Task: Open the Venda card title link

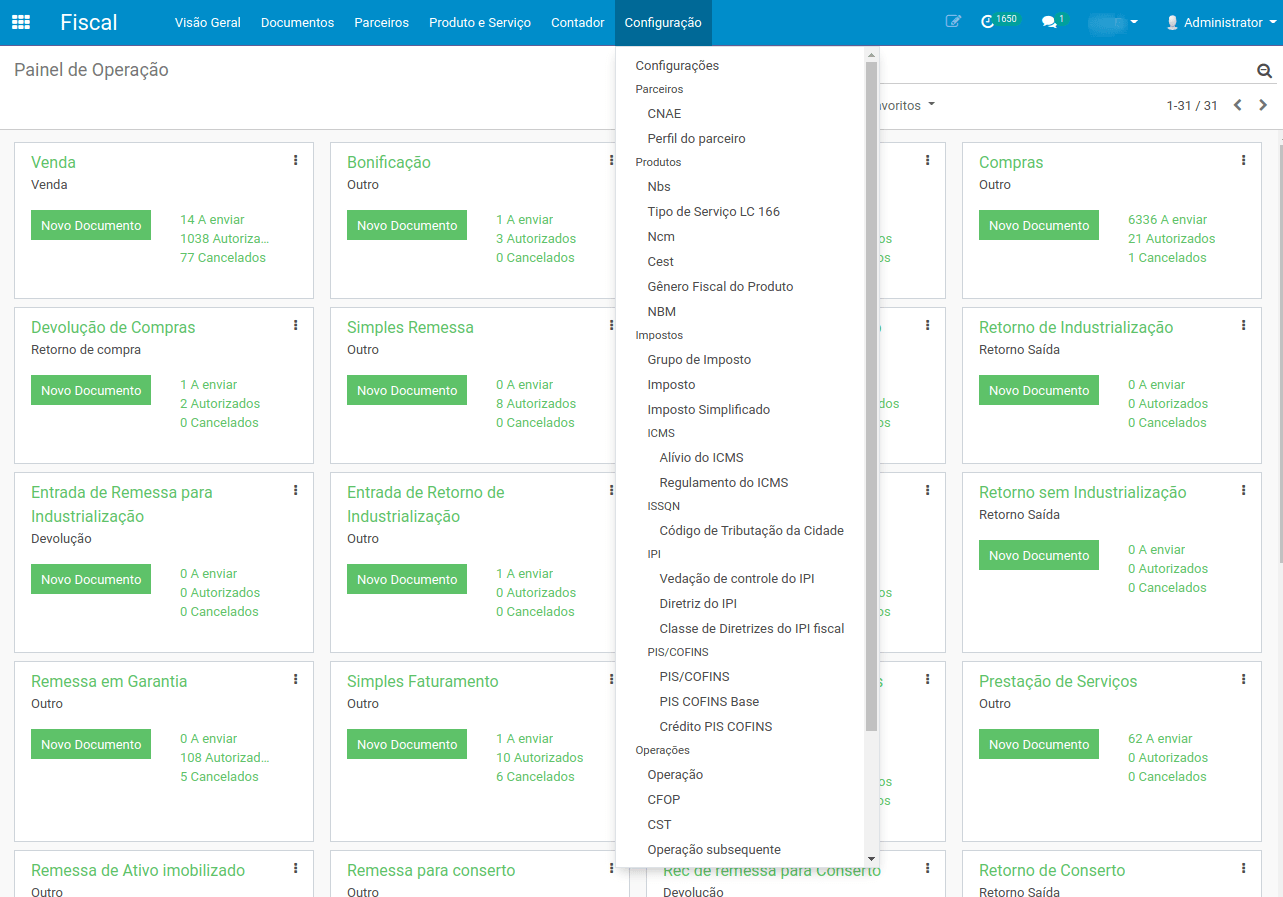Action: pos(53,162)
